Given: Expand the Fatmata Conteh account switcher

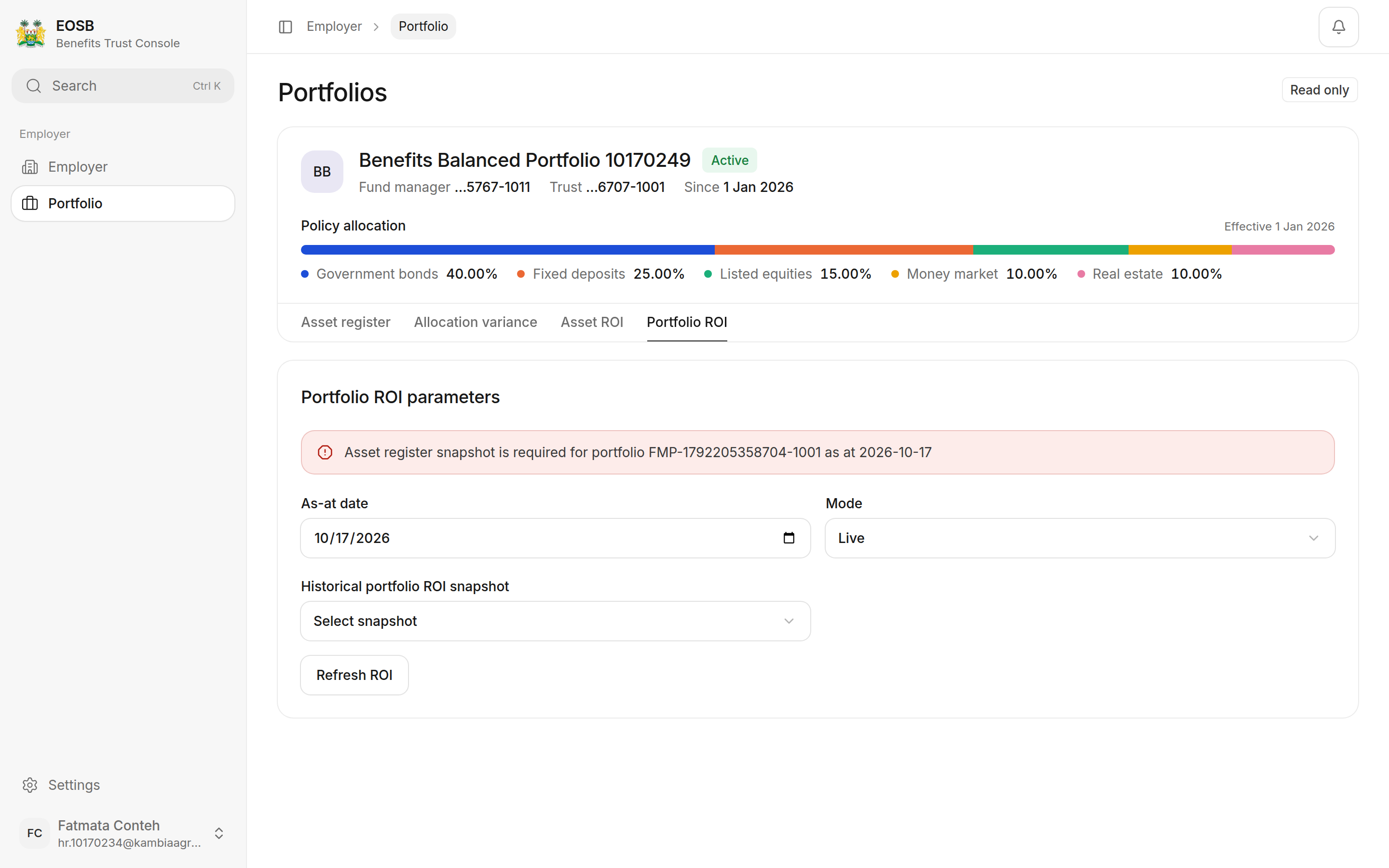Looking at the screenshot, I should pos(218,833).
